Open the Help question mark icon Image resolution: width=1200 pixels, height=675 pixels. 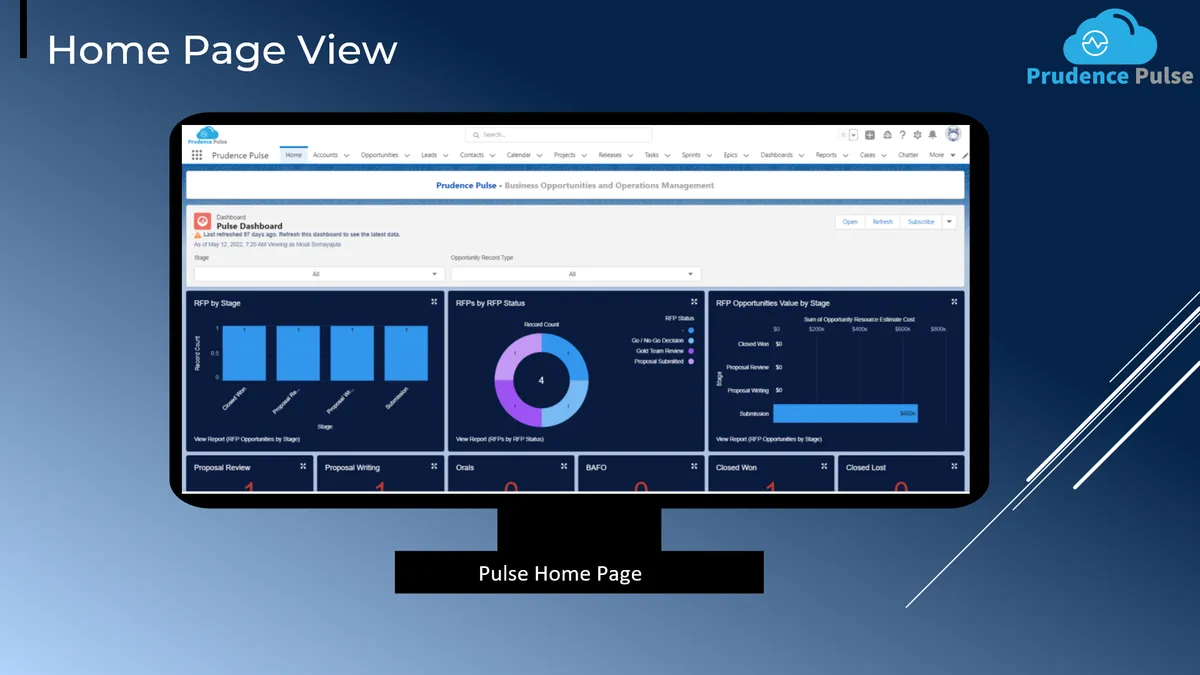(902, 135)
